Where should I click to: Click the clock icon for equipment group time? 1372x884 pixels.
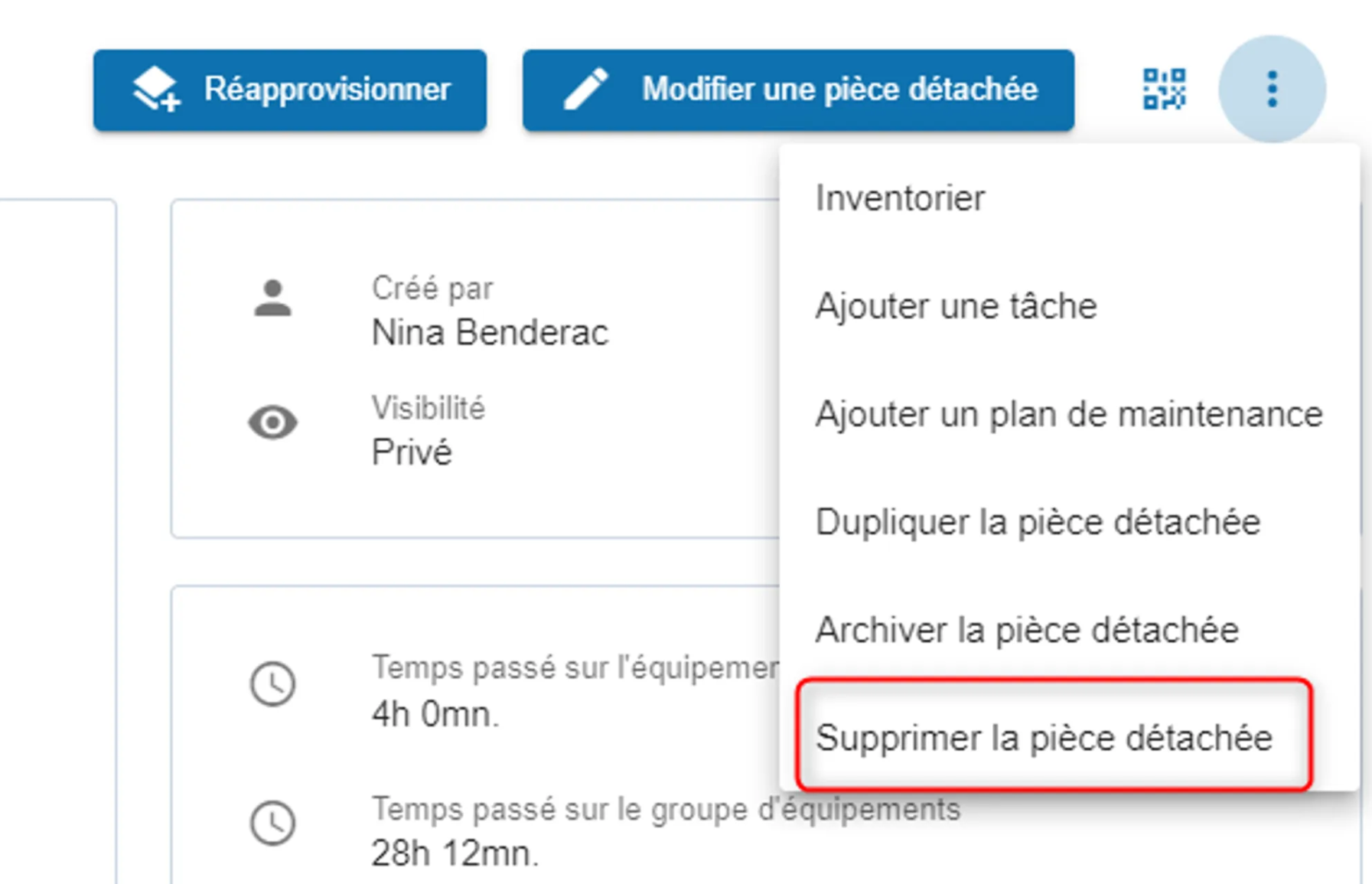(x=272, y=824)
